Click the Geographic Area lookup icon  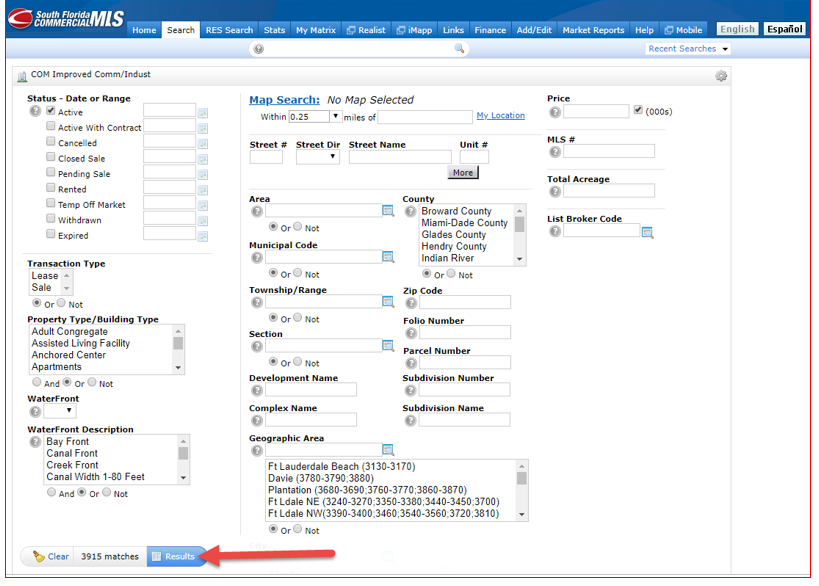coord(388,450)
